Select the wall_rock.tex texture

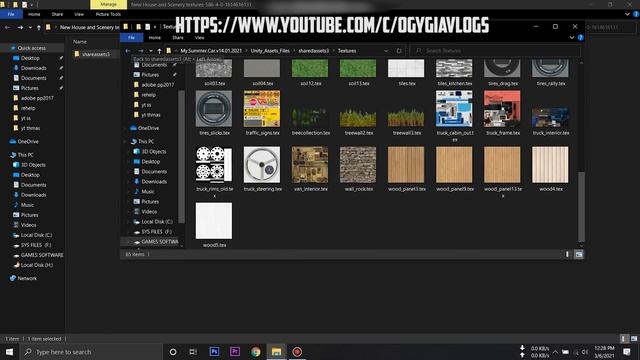point(358,169)
